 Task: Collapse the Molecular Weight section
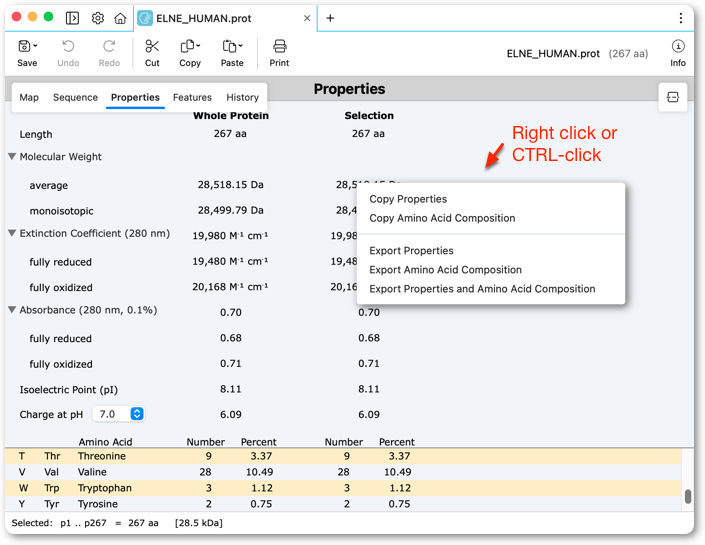(x=12, y=156)
